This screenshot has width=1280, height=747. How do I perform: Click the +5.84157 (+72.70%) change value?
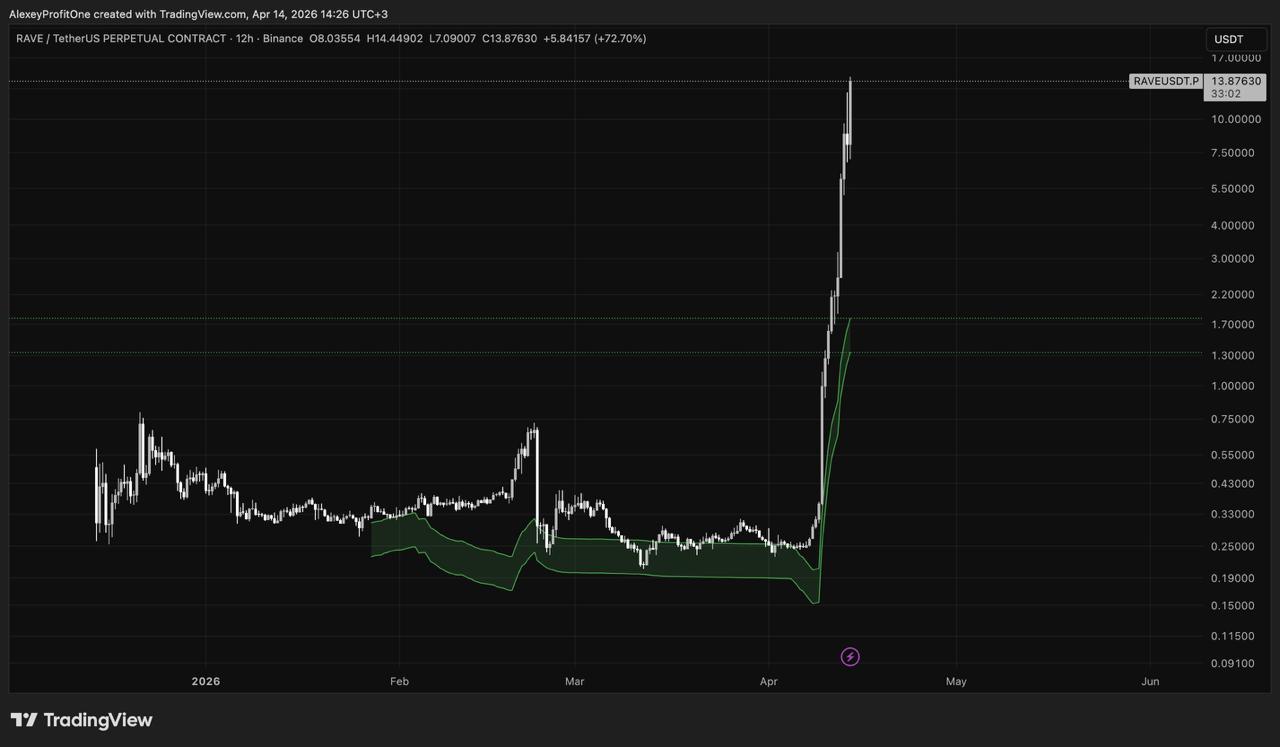click(594, 39)
